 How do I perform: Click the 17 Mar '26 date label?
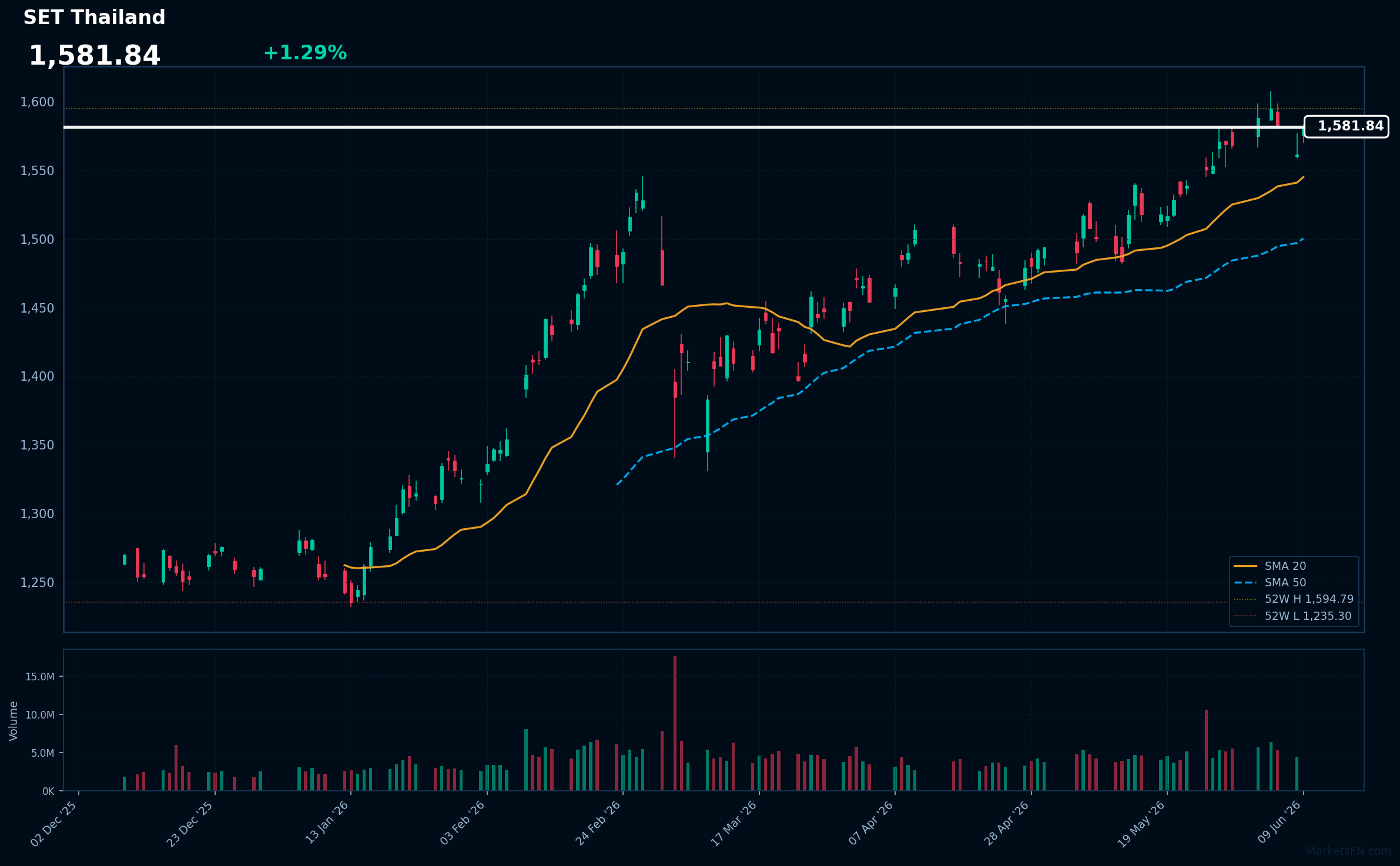(x=734, y=824)
